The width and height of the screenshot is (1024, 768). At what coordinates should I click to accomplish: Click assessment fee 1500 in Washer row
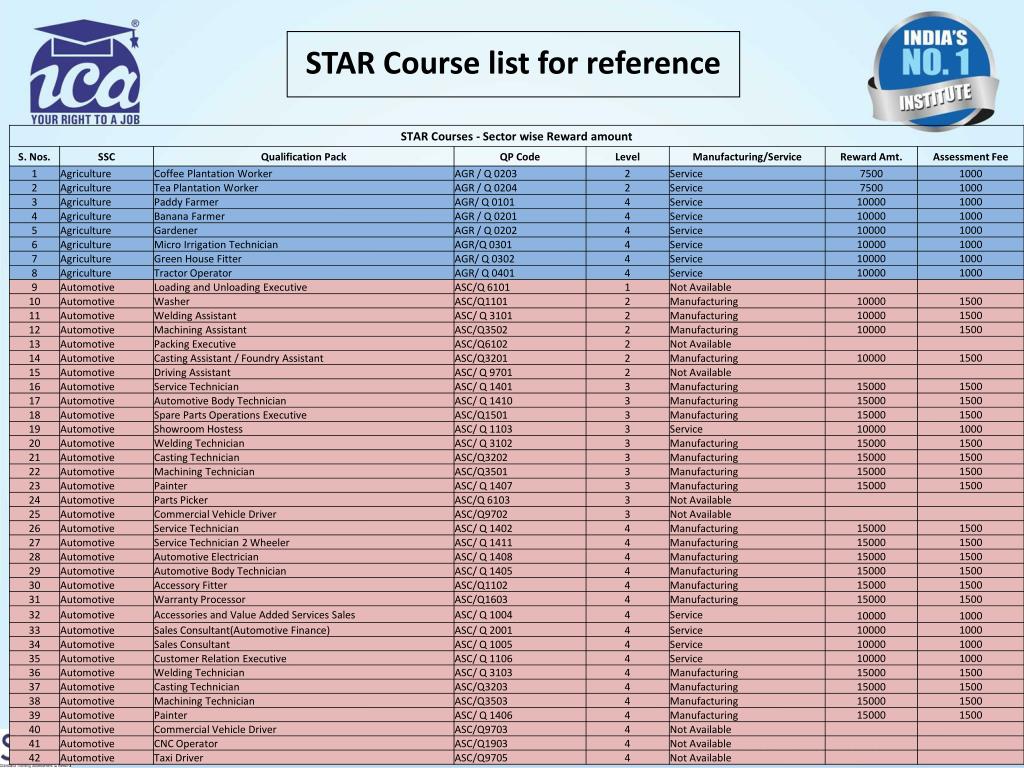coord(970,302)
